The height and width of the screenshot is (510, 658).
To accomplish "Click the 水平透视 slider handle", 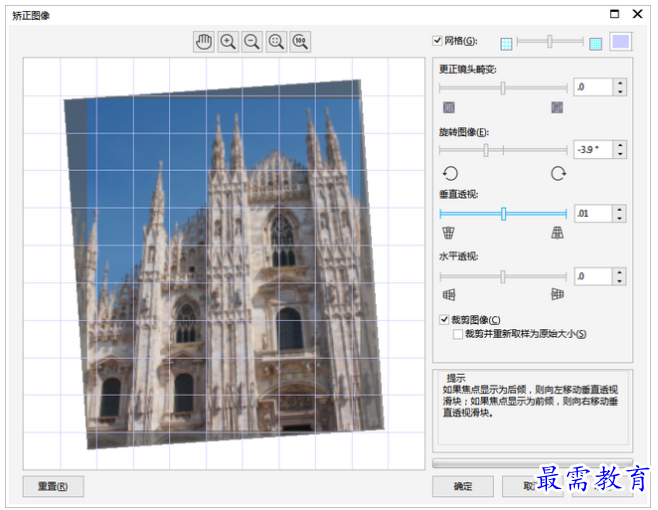I will (503, 276).
